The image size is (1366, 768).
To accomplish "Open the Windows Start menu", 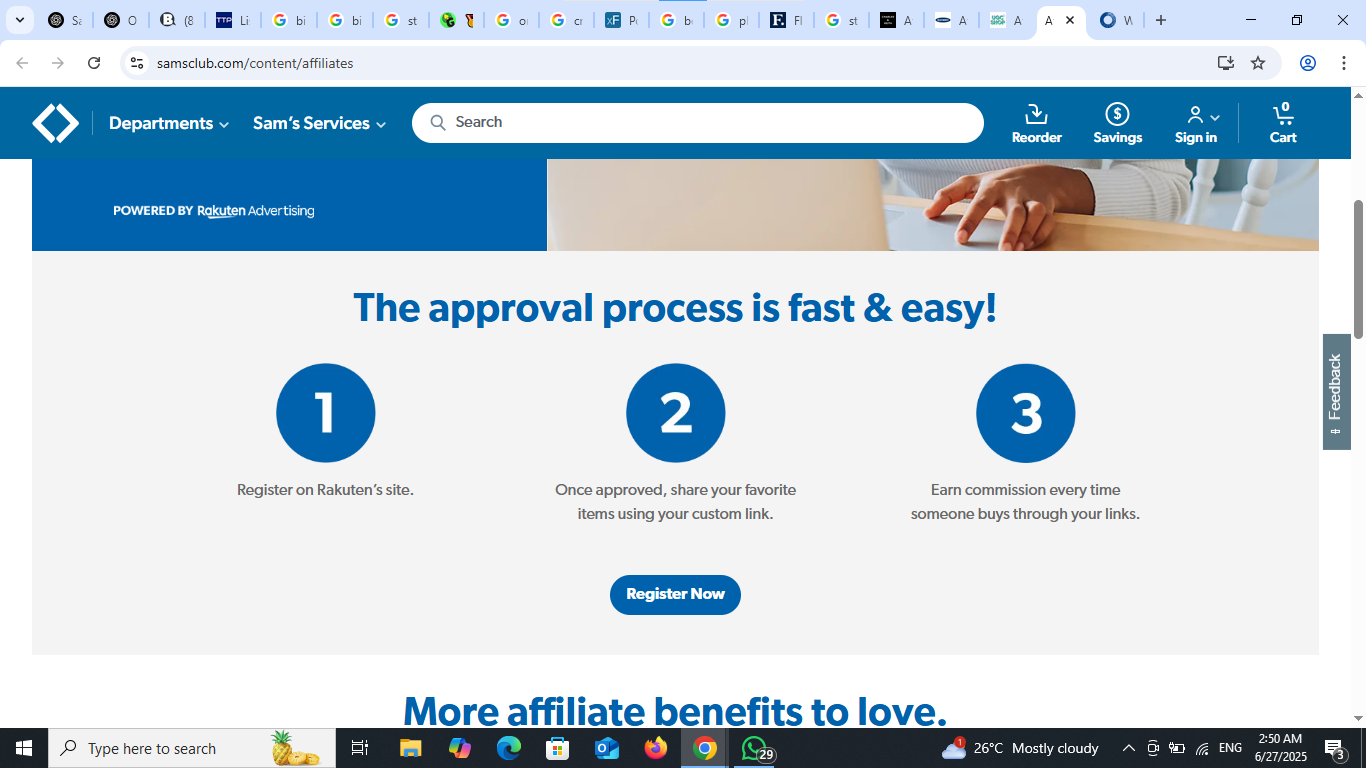I will (24, 748).
